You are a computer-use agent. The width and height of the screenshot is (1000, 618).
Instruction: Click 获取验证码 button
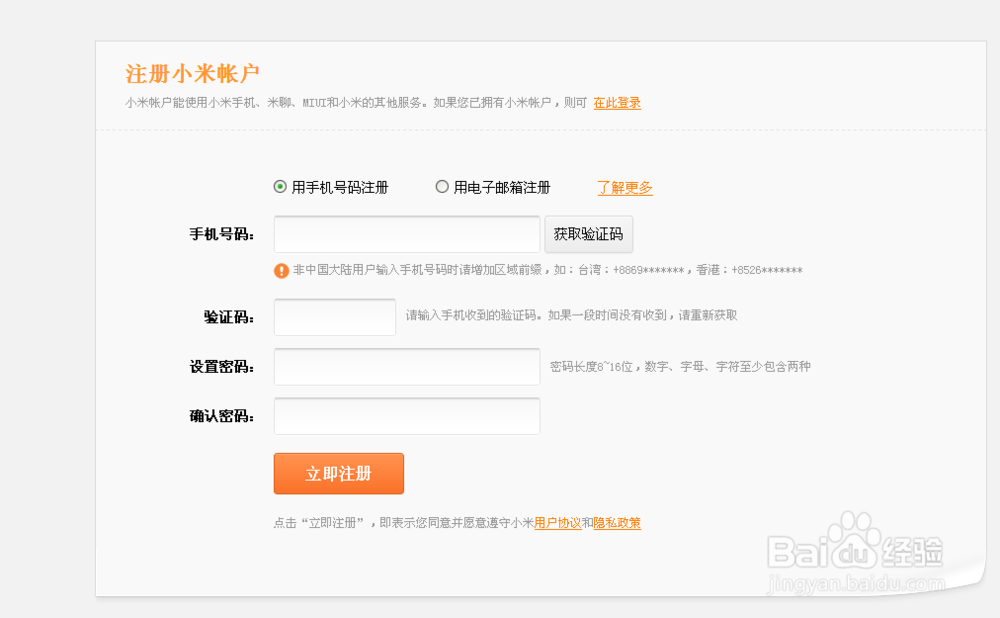point(589,234)
